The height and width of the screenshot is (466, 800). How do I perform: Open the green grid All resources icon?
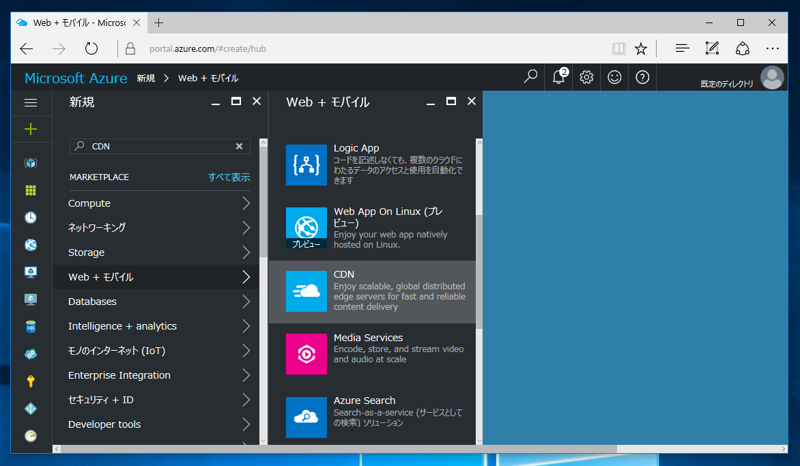coord(31,190)
